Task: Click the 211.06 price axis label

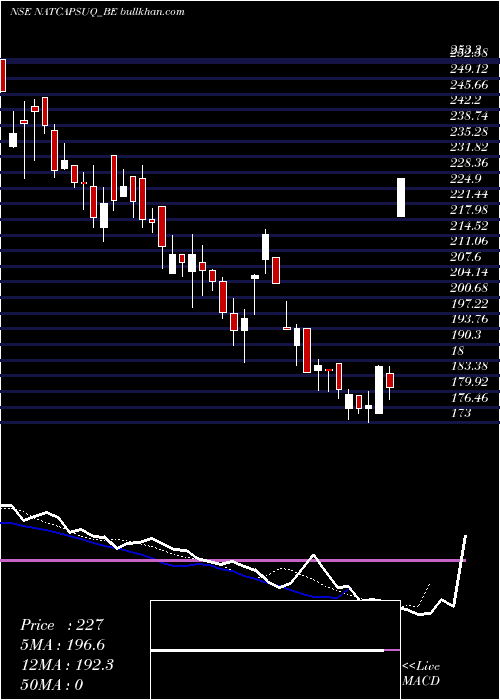Action: pos(469,241)
